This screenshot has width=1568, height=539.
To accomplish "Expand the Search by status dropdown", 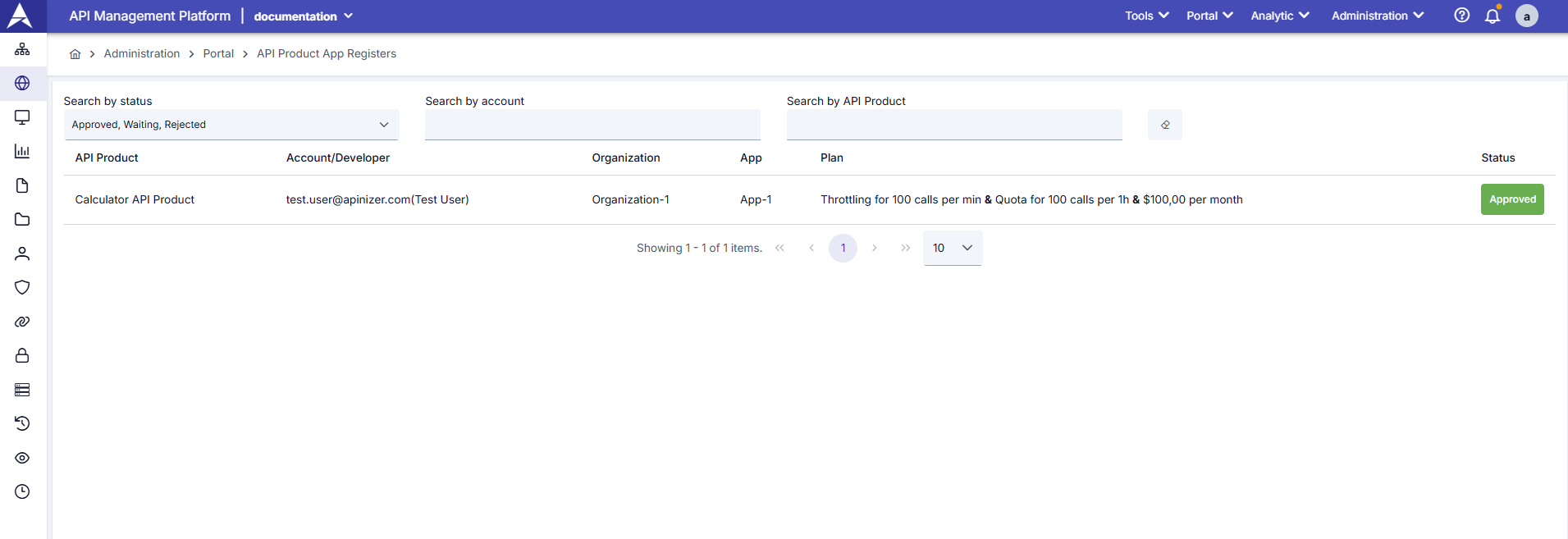I will coord(231,125).
